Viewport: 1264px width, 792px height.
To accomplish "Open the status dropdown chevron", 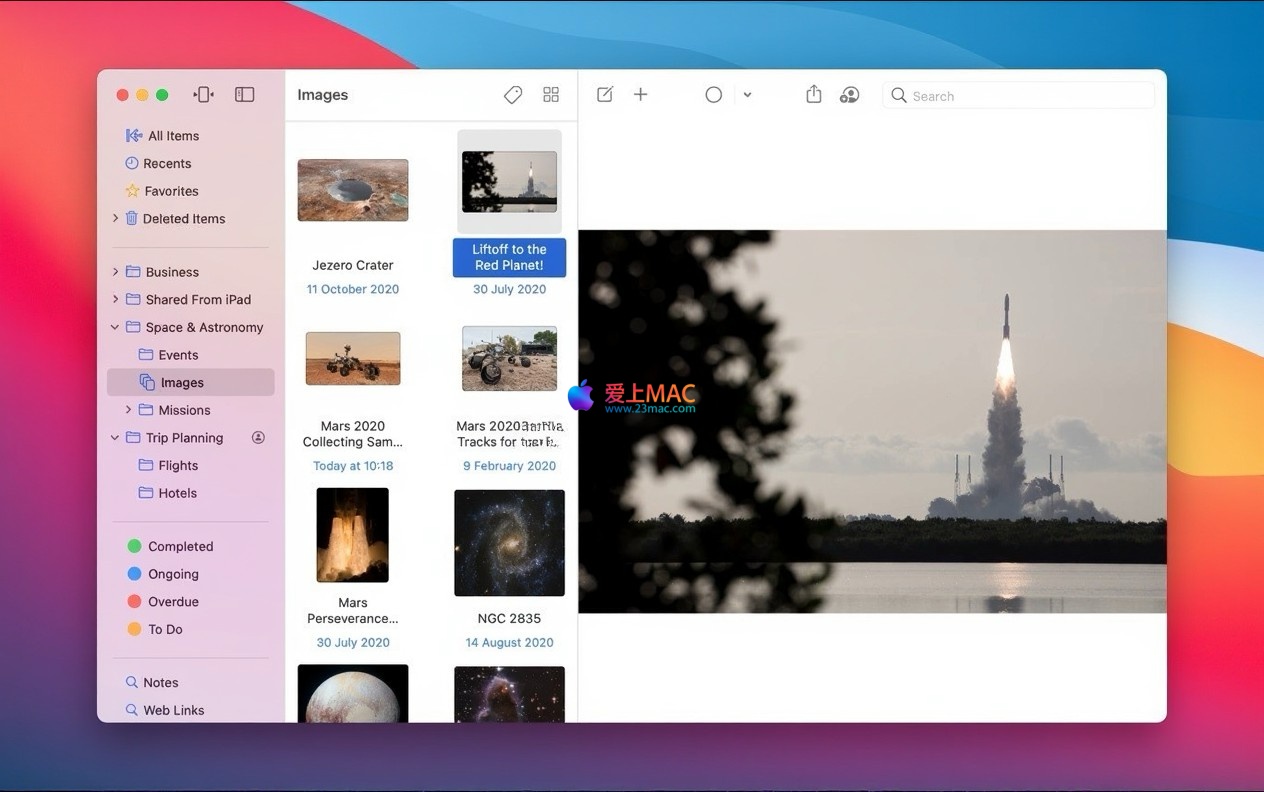I will pos(747,96).
